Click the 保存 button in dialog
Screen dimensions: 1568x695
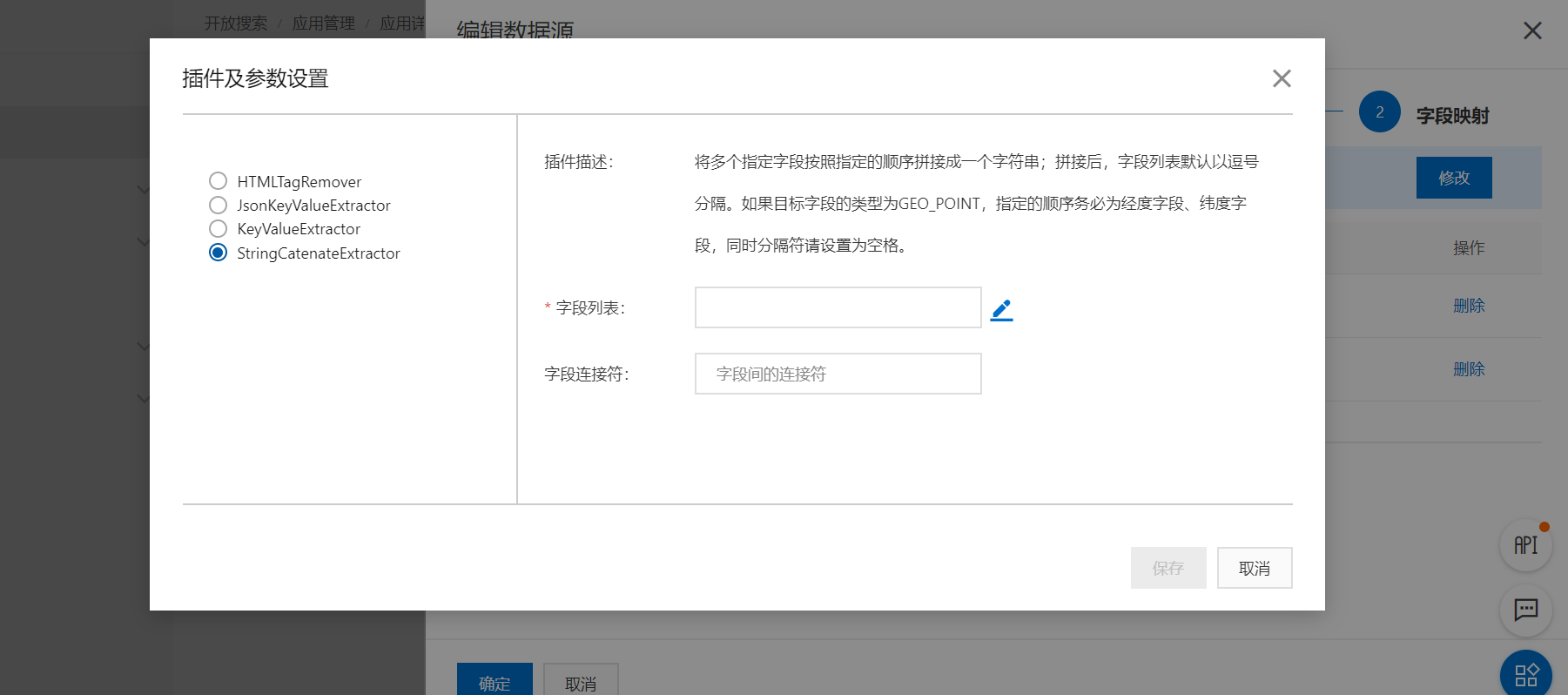click(1168, 568)
